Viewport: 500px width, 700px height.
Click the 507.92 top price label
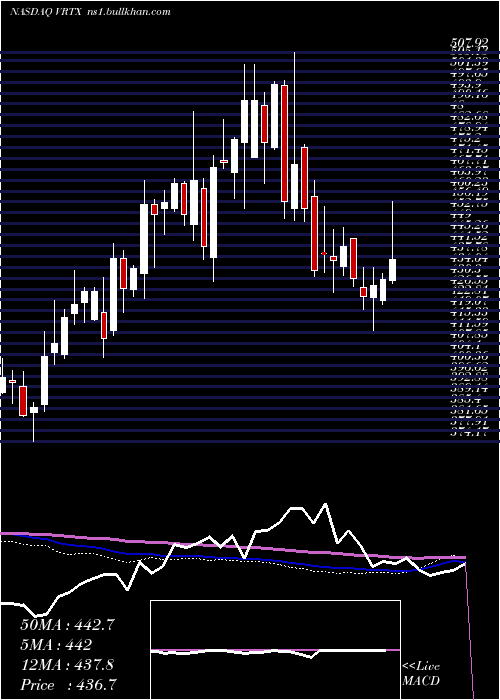tap(468, 45)
